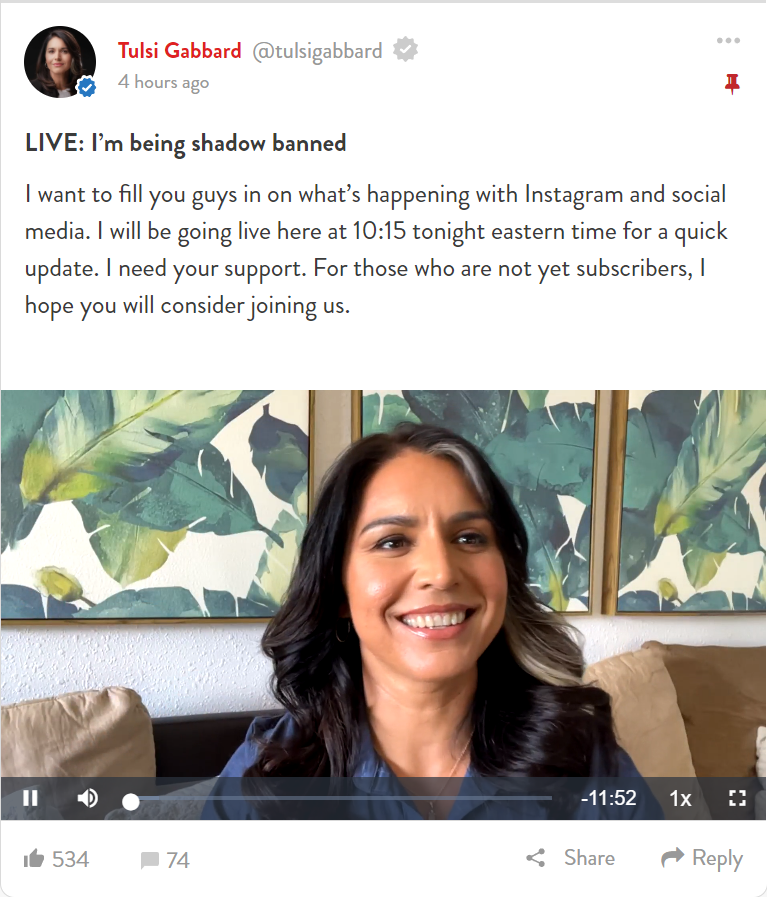Click the share network icon
The height and width of the screenshot is (897, 767).
point(536,858)
